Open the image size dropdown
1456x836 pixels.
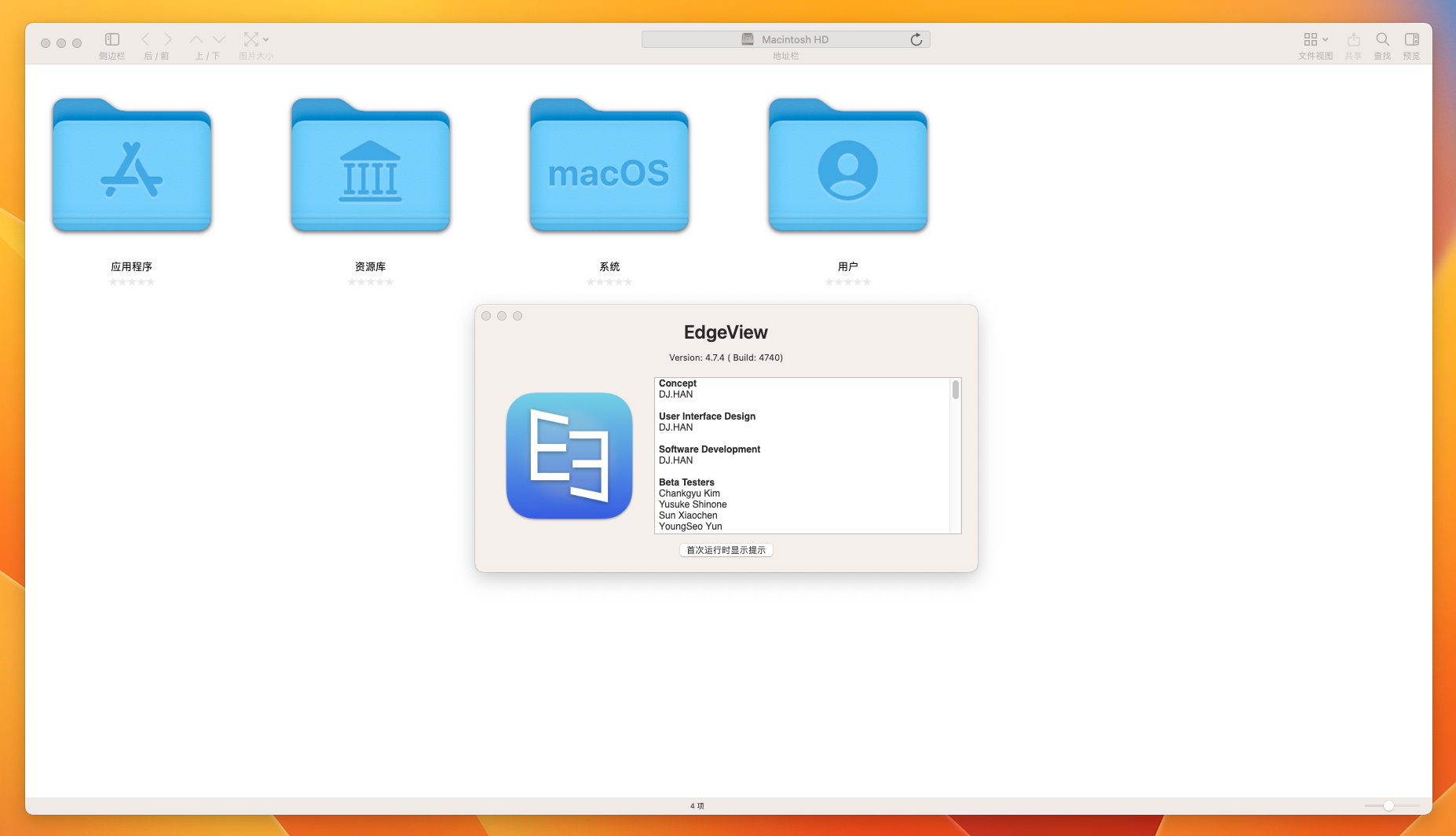click(x=256, y=39)
